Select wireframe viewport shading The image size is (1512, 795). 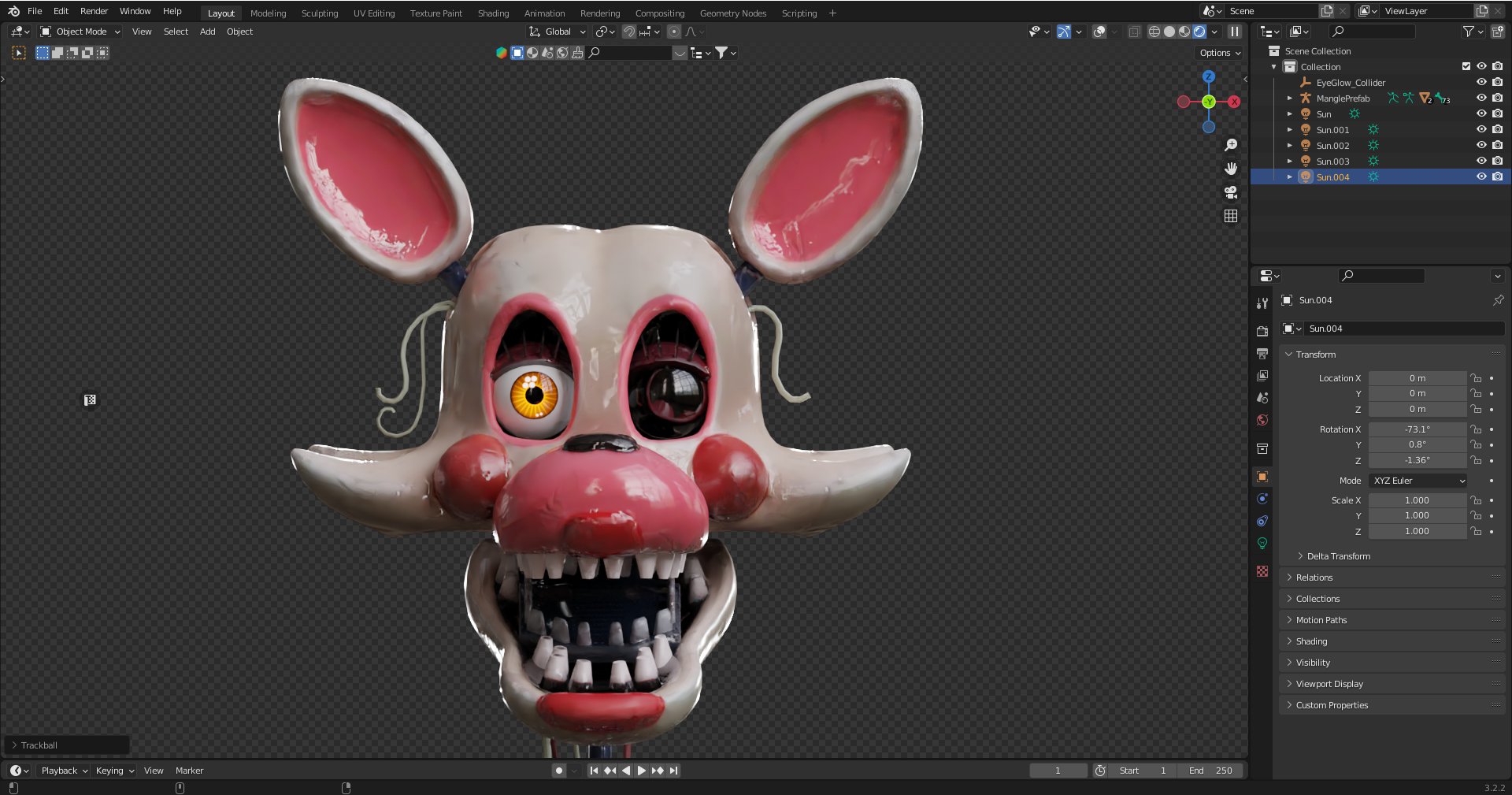[x=1154, y=32]
